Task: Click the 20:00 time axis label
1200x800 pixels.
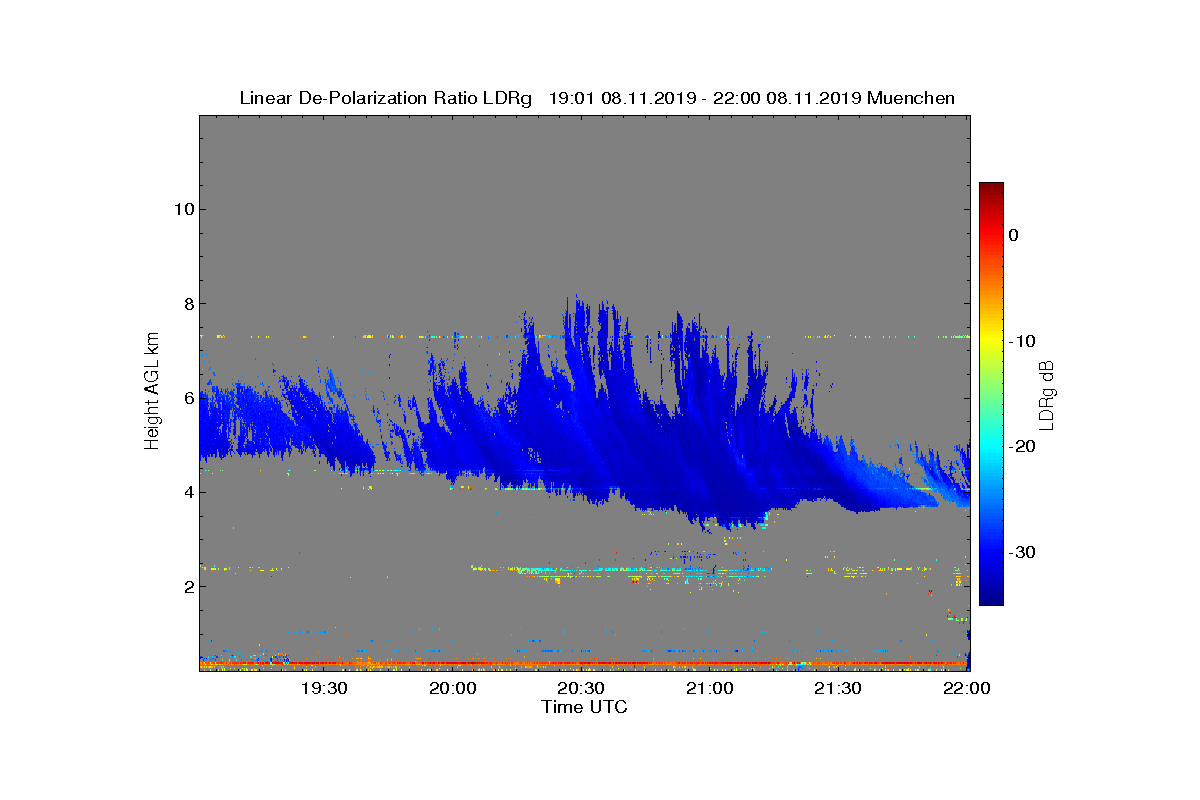Action: pos(453,688)
